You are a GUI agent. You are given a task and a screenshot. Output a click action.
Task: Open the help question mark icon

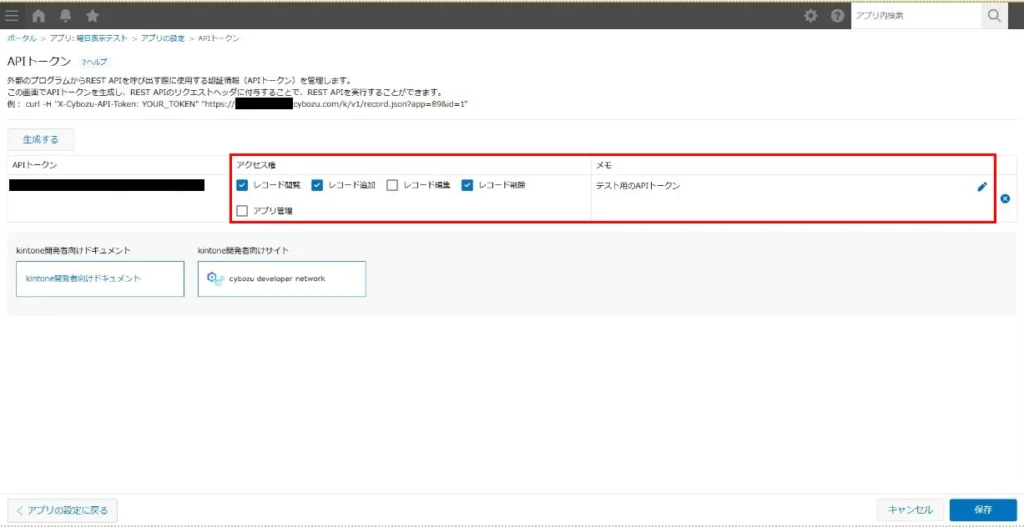837,16
